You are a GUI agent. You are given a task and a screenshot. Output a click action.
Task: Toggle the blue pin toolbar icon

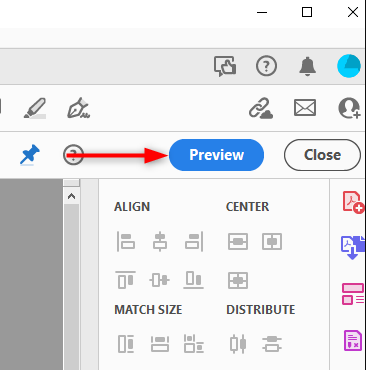coord(29,155)
